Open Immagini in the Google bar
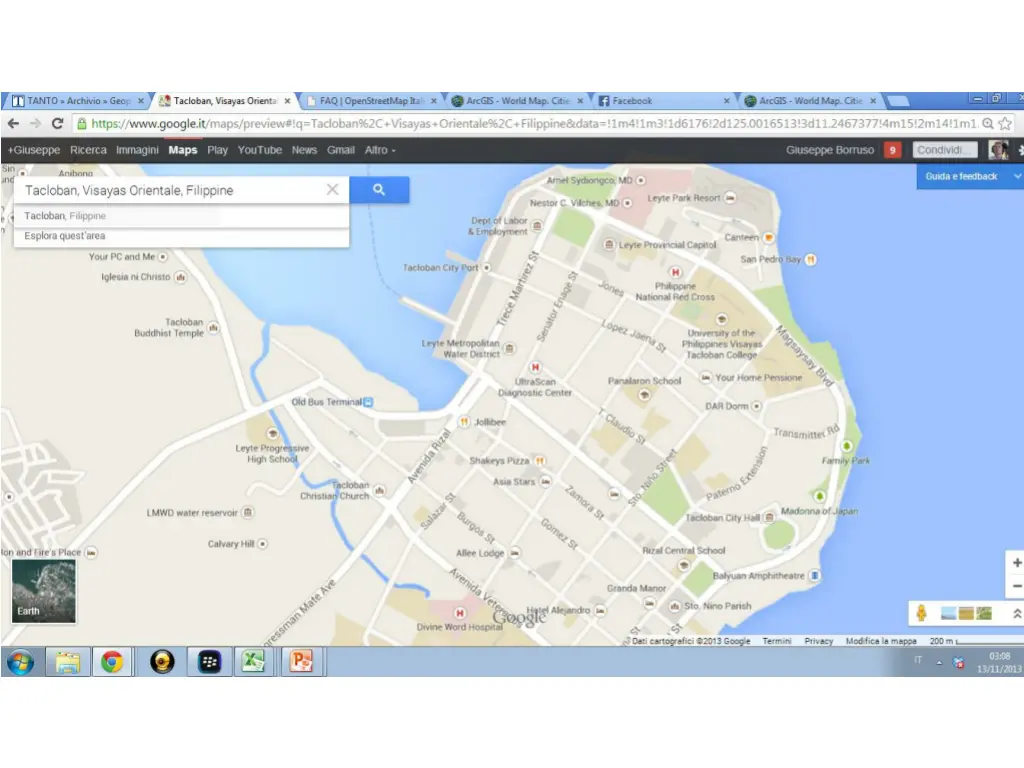The image size is (1024, 768). 137,150
